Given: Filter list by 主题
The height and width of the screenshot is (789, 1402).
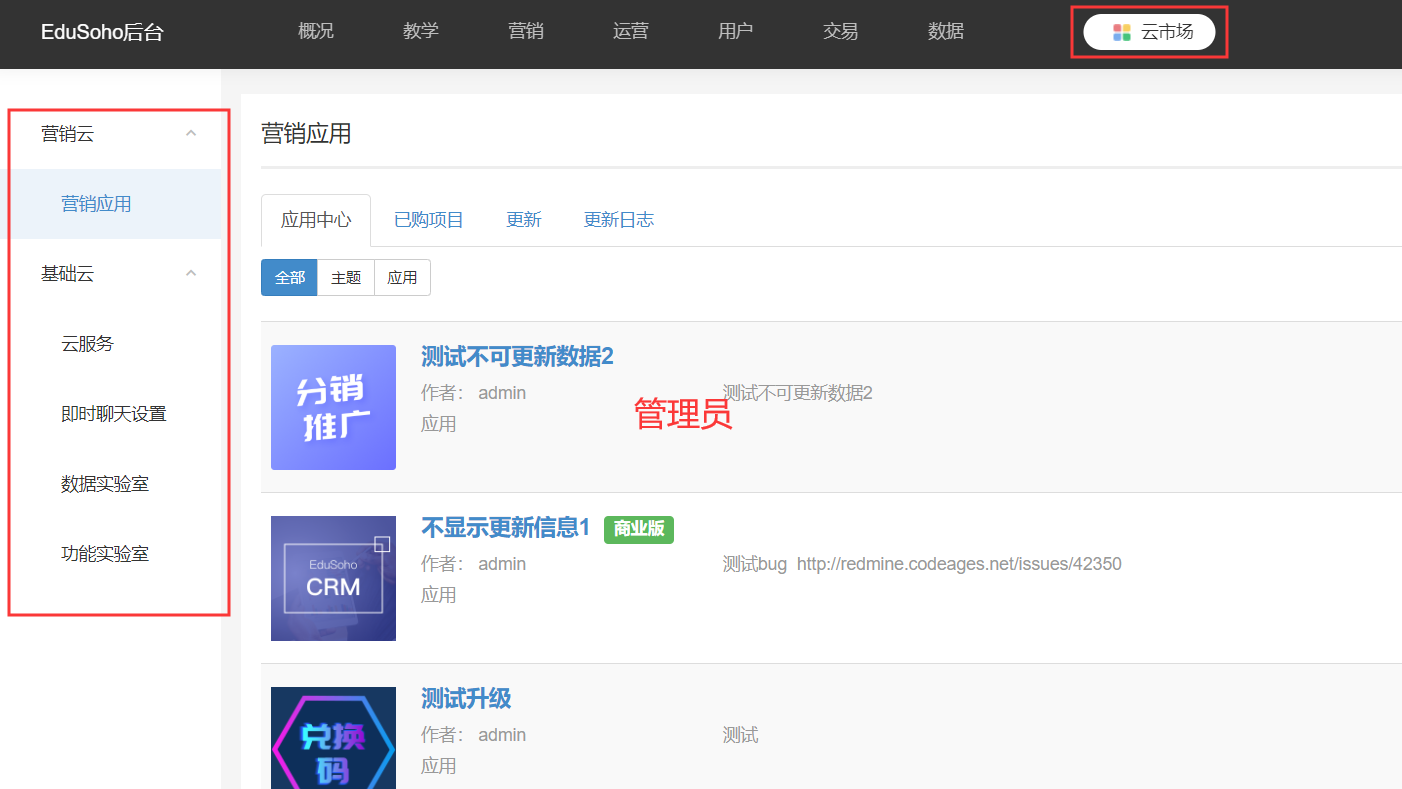Looking at the screenshot, I should pyautogui.click(x=346, y=278).
